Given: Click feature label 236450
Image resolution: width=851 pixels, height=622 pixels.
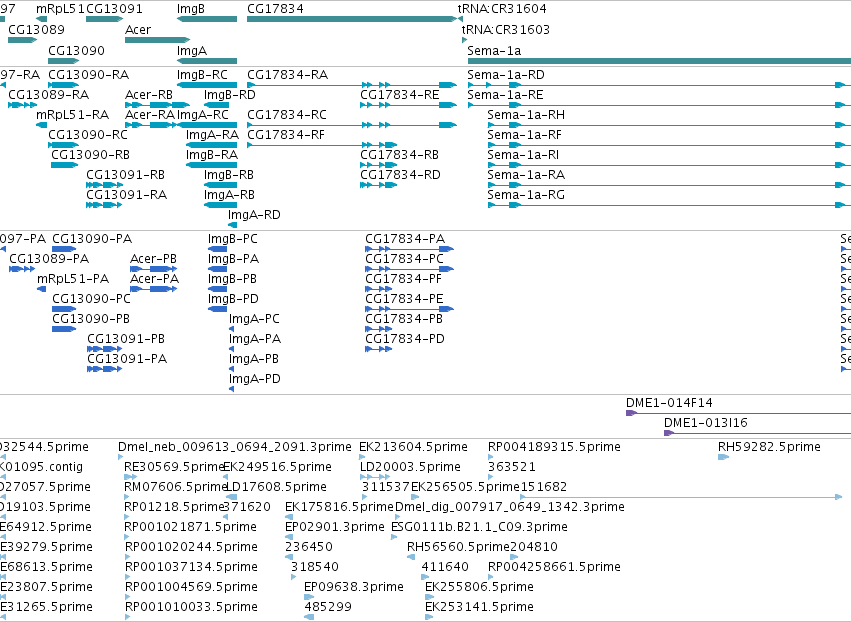Looking at the screenshot, I should [x=309, y=547].
